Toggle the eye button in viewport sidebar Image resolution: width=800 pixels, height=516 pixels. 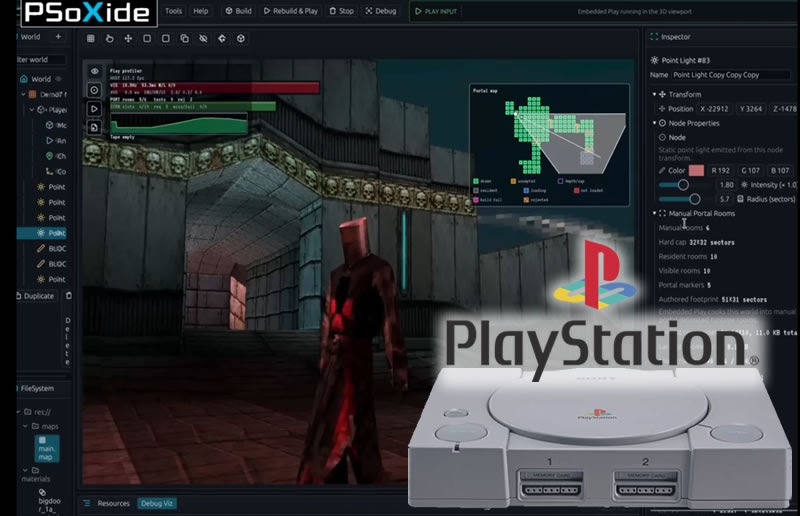tap(94, 71)
